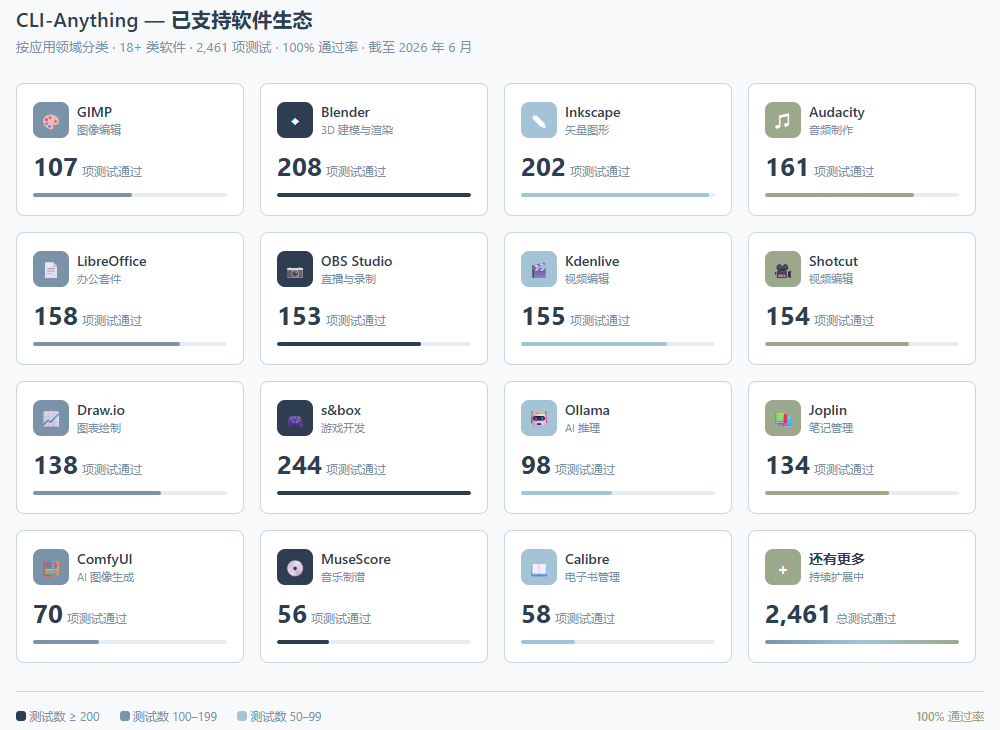Click the Kdenlive clapperboard icon

539,269
